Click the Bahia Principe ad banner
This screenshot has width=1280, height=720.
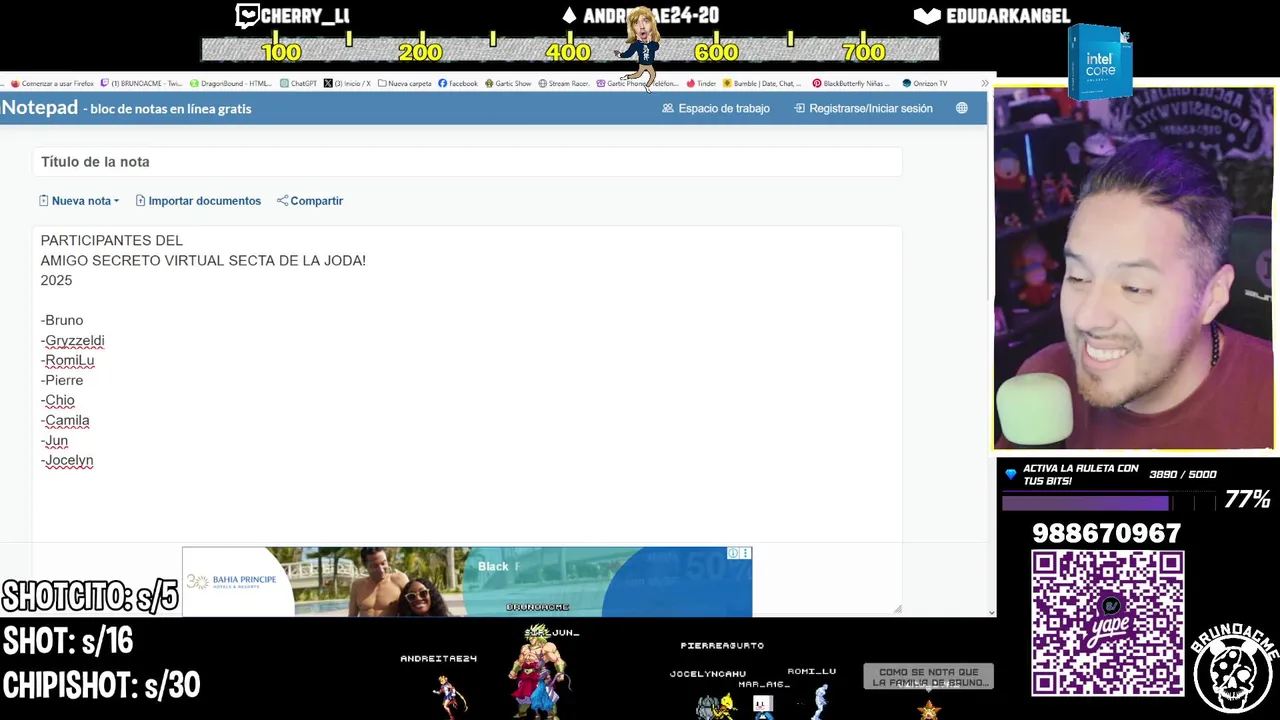(467, 582)
